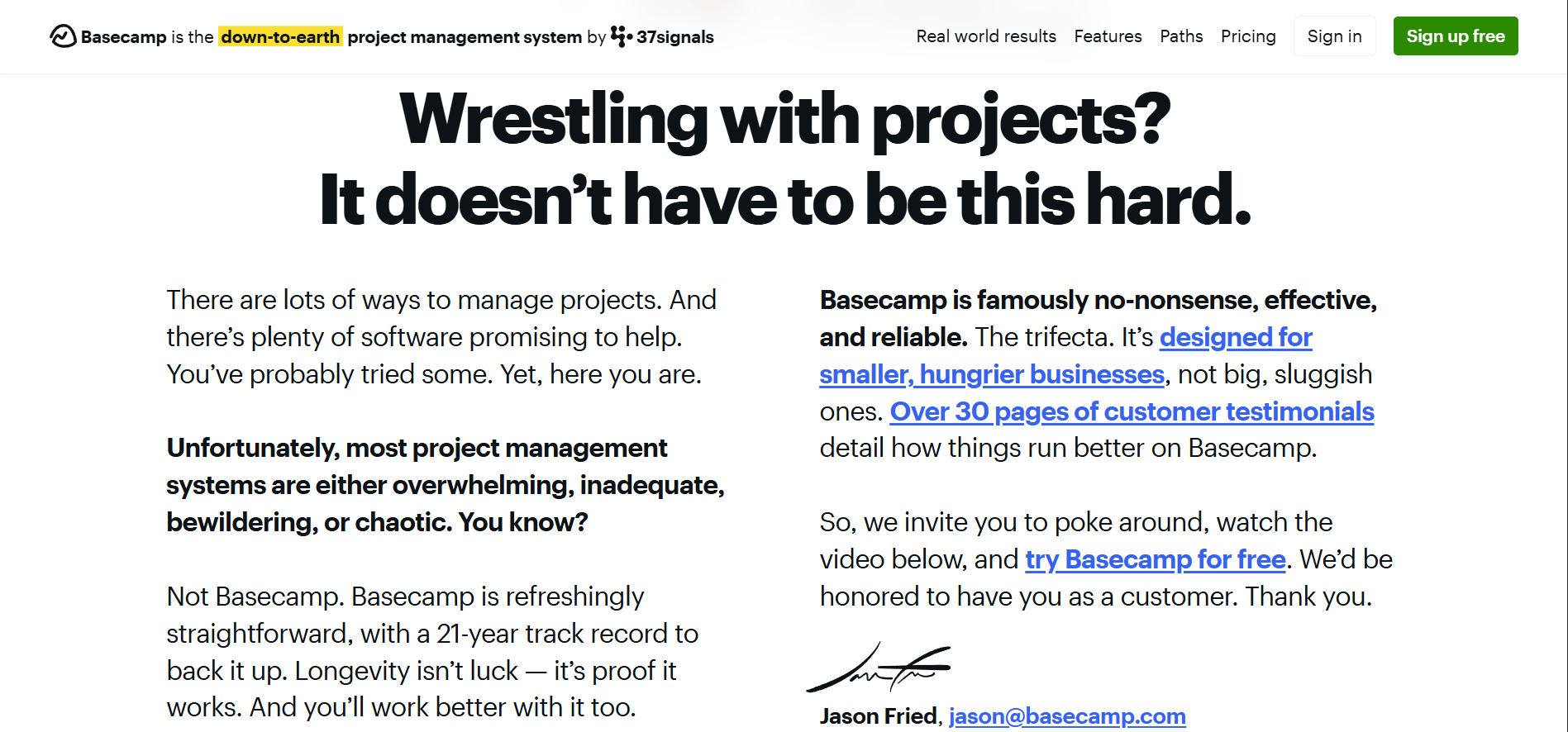Click the highlighted down-to-earth text

pyautogui.click(x=280, y=36)
